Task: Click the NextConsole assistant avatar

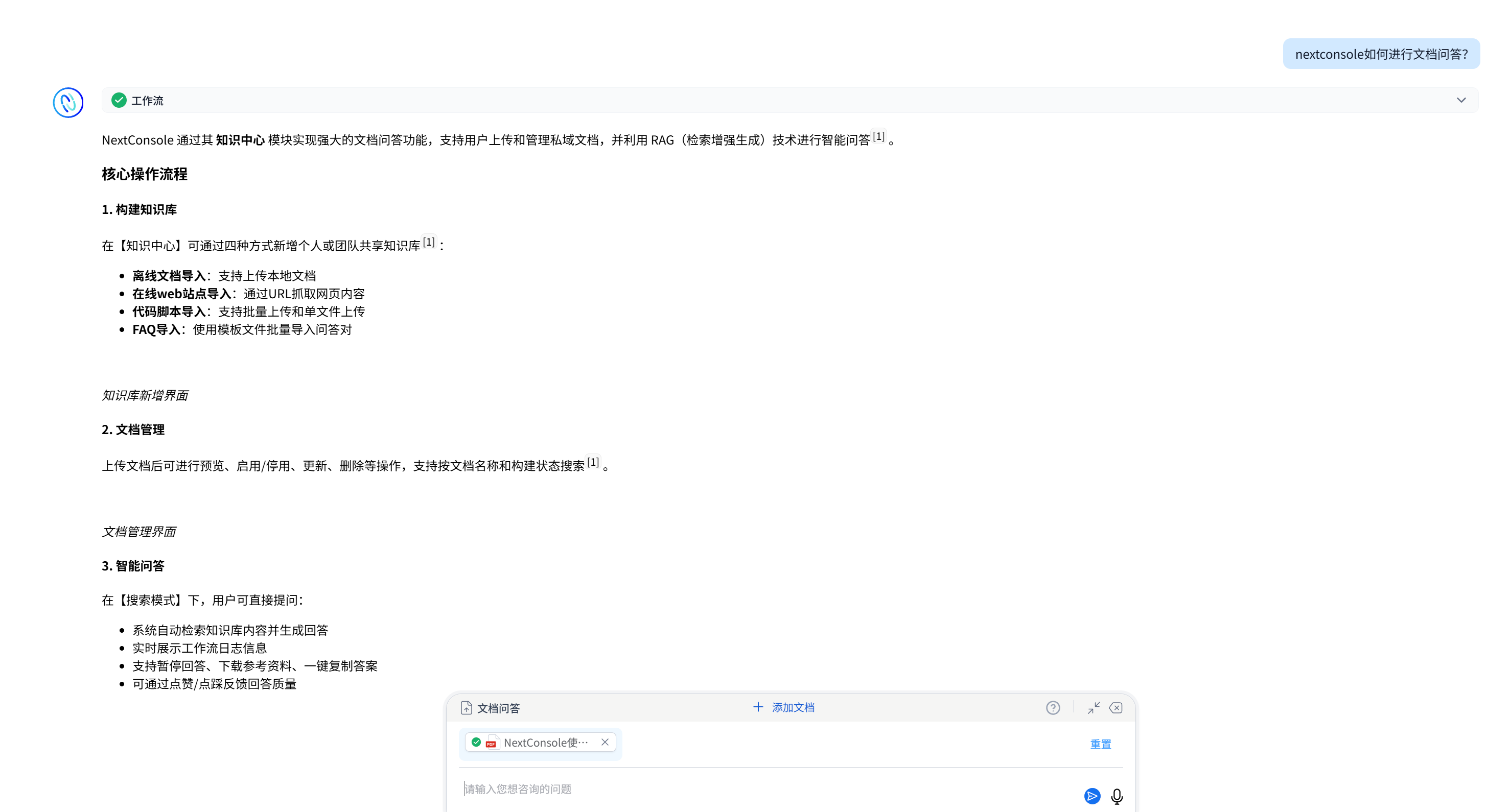Action: (x=68, y=103)
